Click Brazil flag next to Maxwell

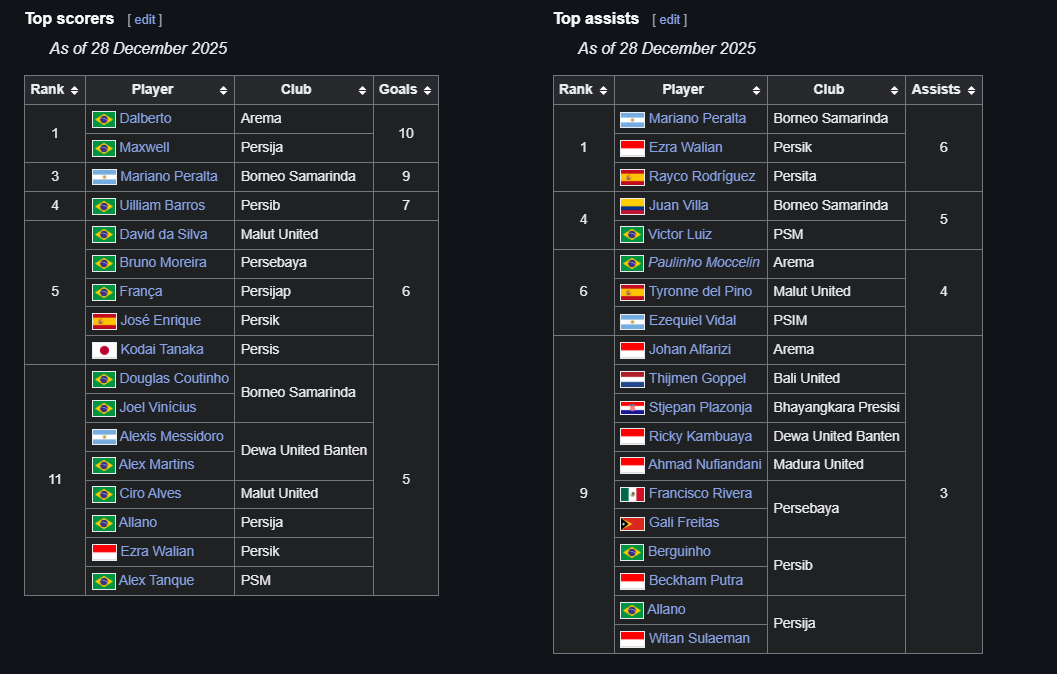tap(104, 148)
